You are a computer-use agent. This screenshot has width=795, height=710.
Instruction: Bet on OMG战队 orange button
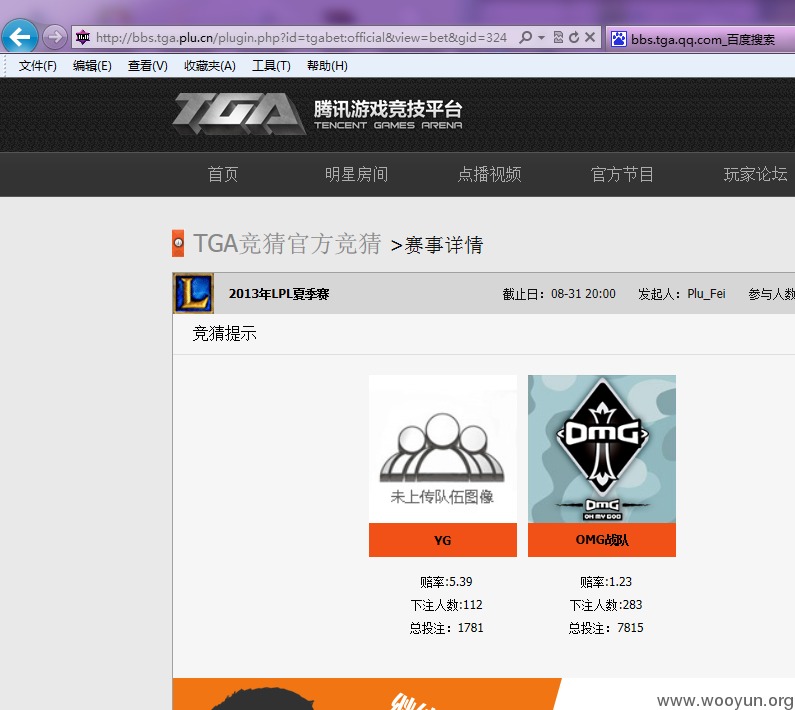[602, 540]
